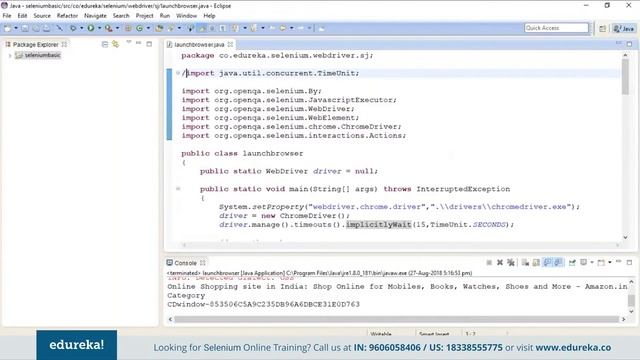Switch to the Java perspective button
Screen dimensions: 640x360
[624, 28]
